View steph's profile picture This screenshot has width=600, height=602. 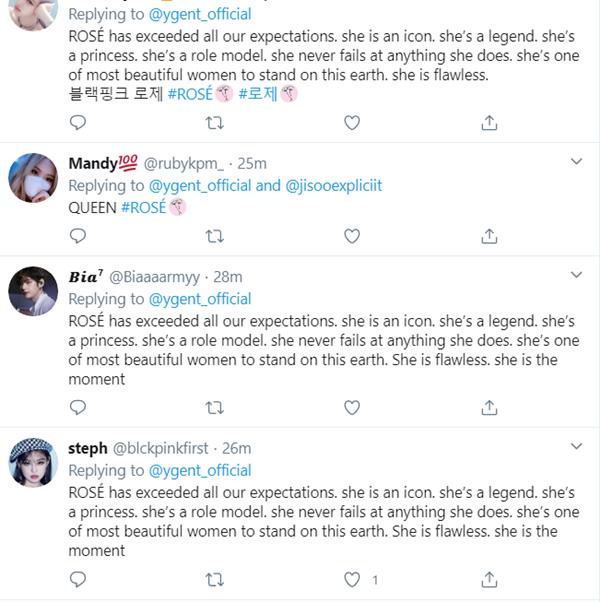(33, 462)
